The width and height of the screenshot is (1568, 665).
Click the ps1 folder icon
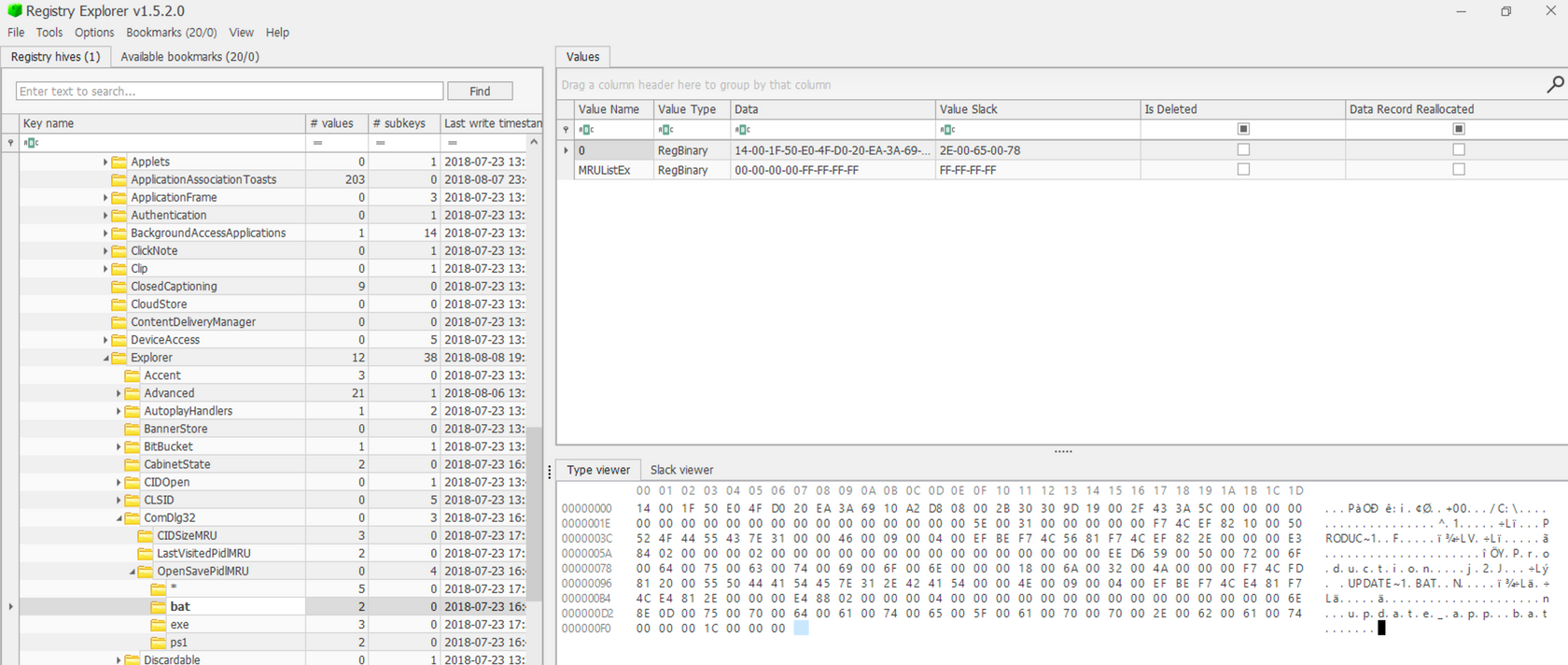coord(159,643)
